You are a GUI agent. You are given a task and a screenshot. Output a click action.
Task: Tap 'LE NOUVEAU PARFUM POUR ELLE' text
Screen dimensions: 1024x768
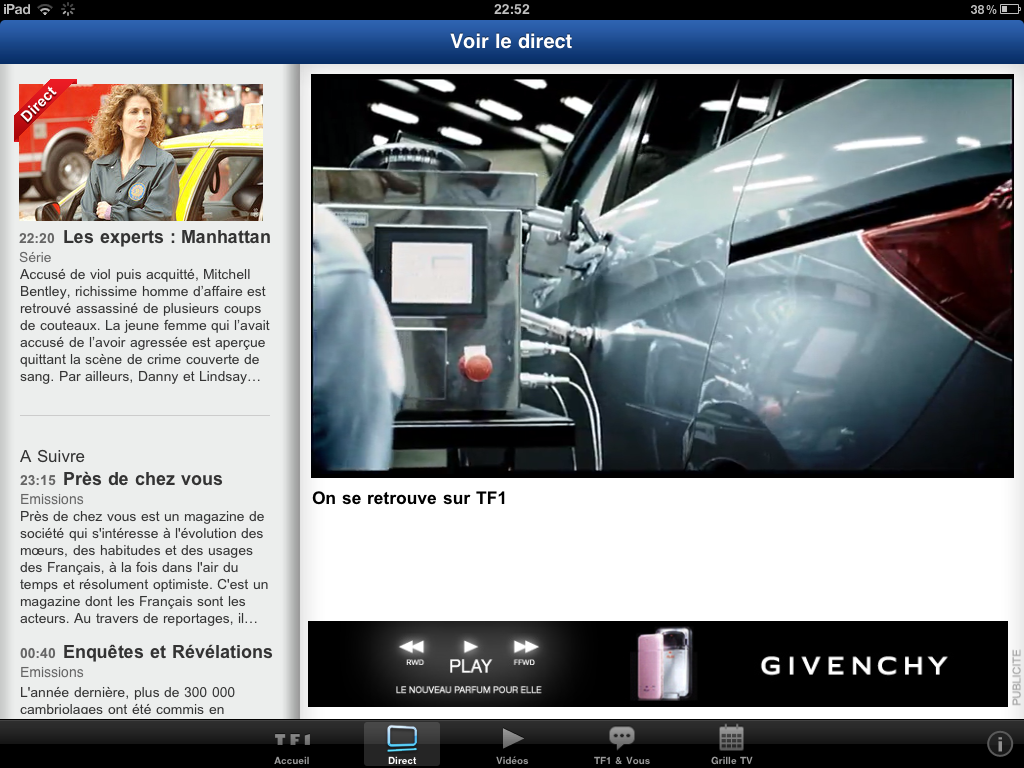click(x=468, y=690)
